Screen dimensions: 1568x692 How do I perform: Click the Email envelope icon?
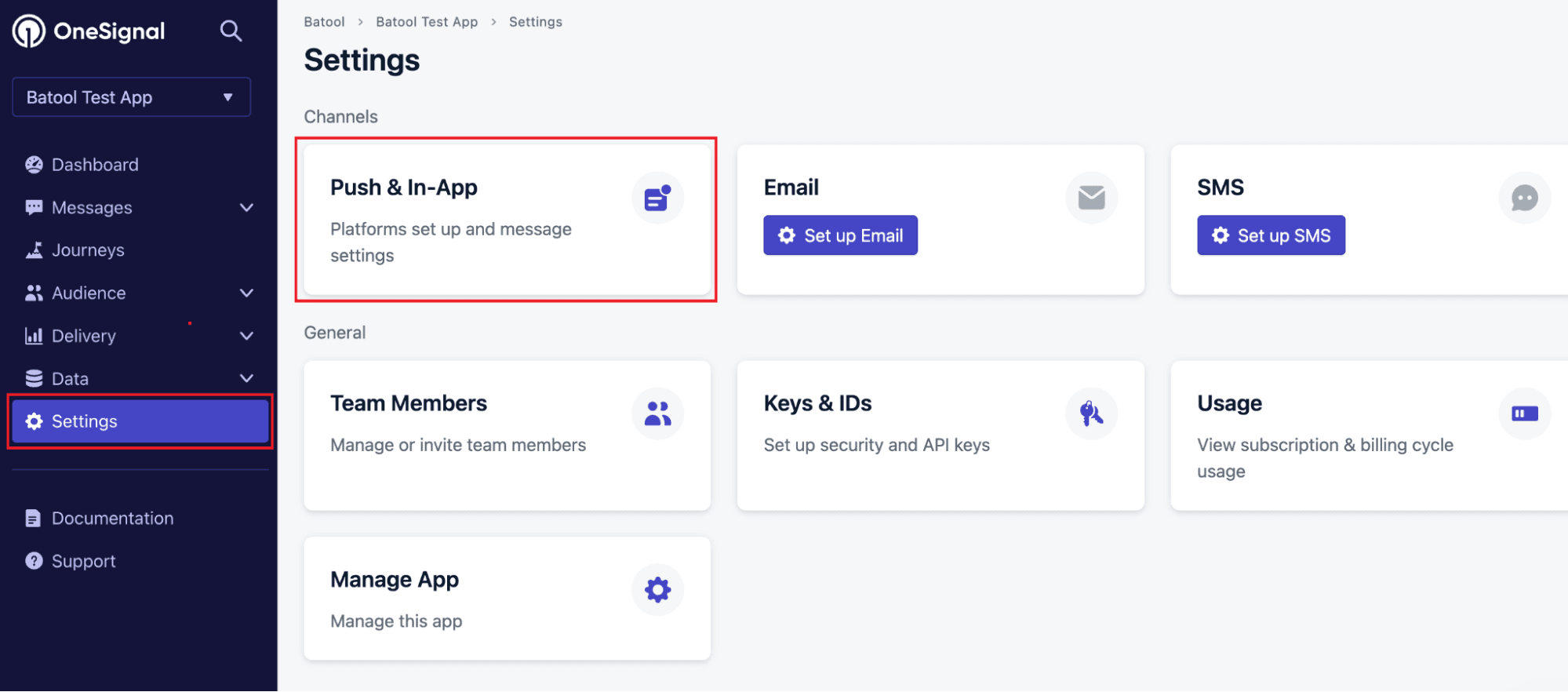pyautogui.click(x=1090, y=198)
